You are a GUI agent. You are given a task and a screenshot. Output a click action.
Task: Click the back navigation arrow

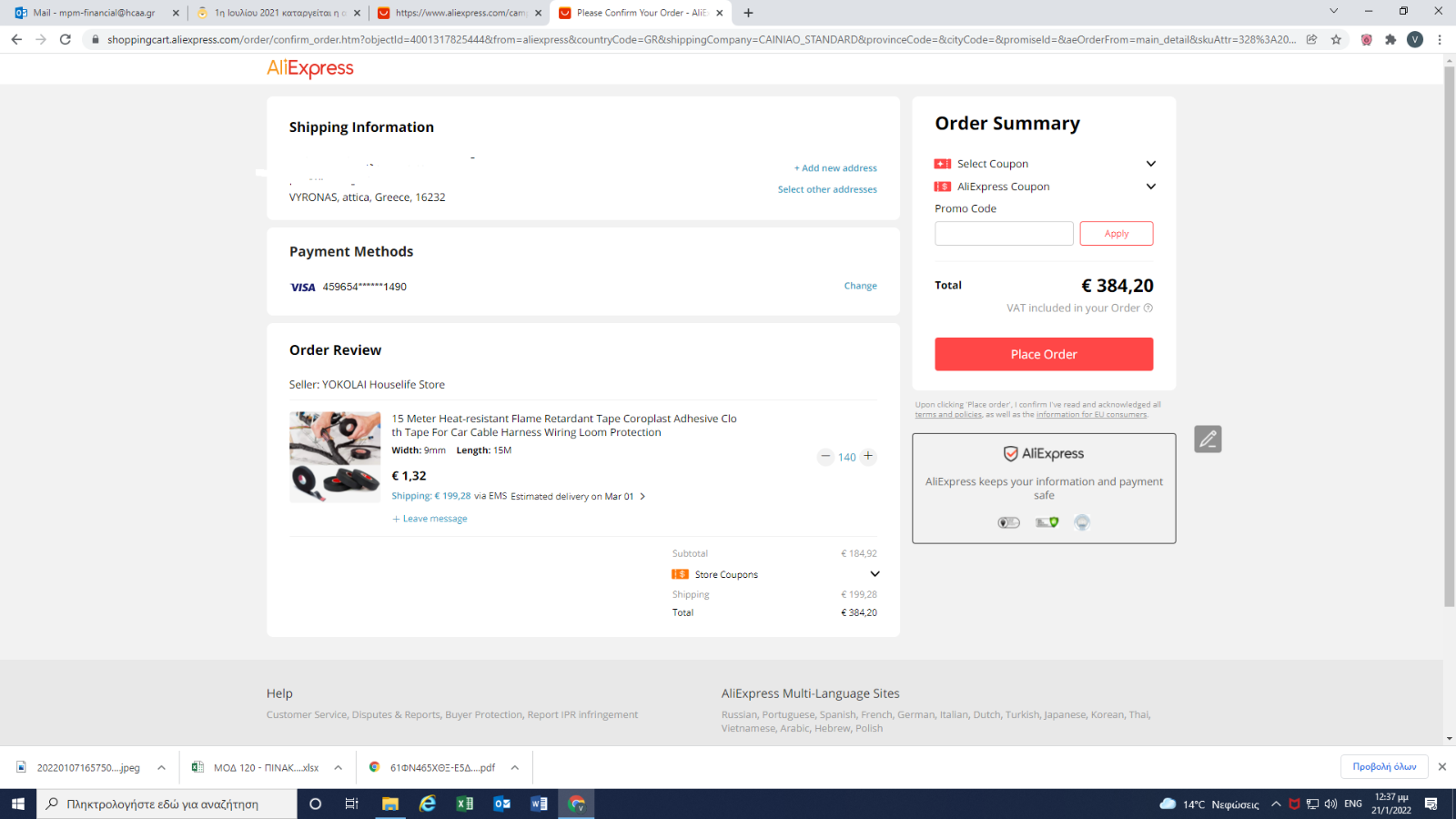tap(16, 39)
